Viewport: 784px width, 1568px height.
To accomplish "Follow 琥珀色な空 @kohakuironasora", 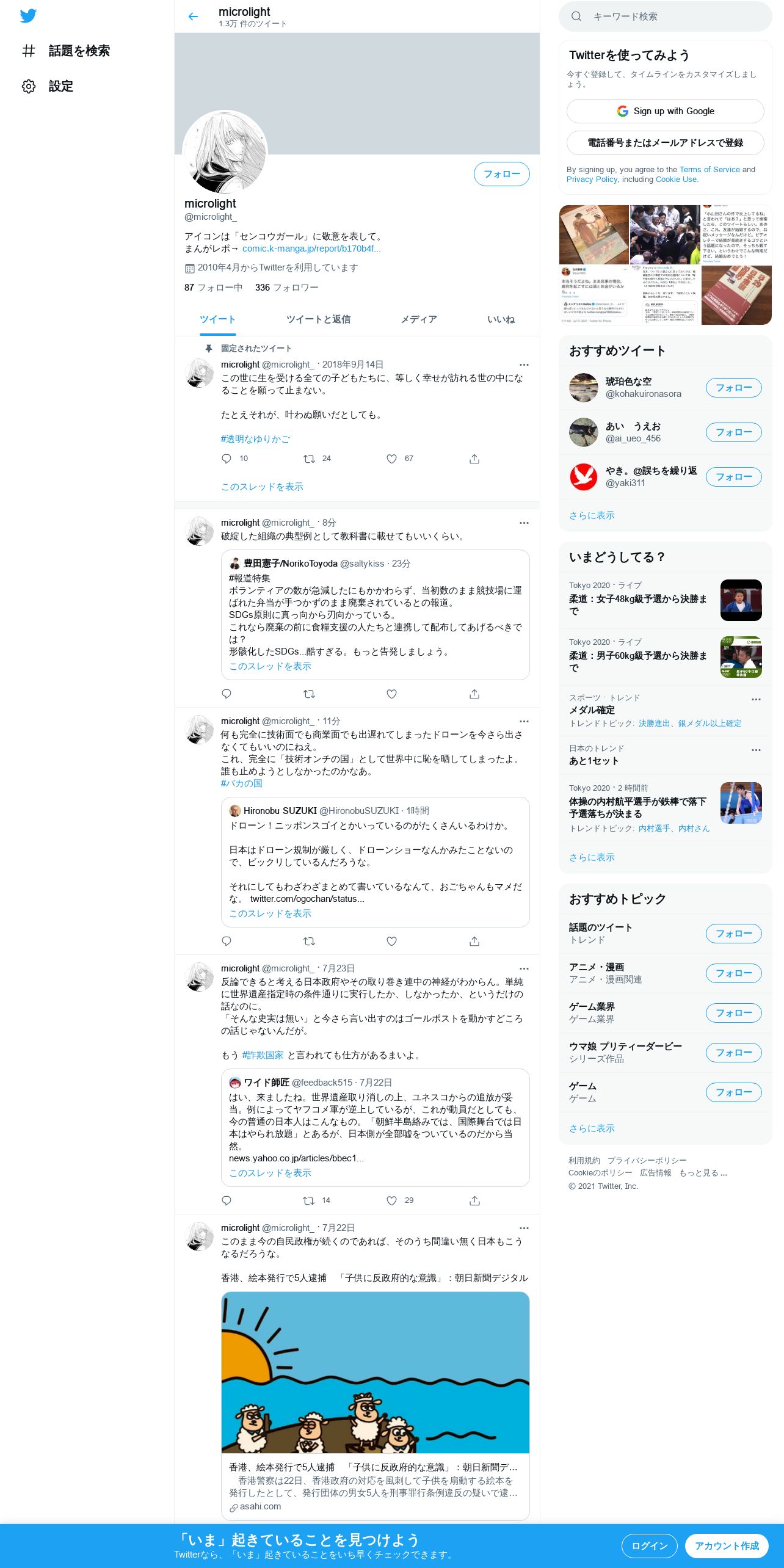I will 733,388.
